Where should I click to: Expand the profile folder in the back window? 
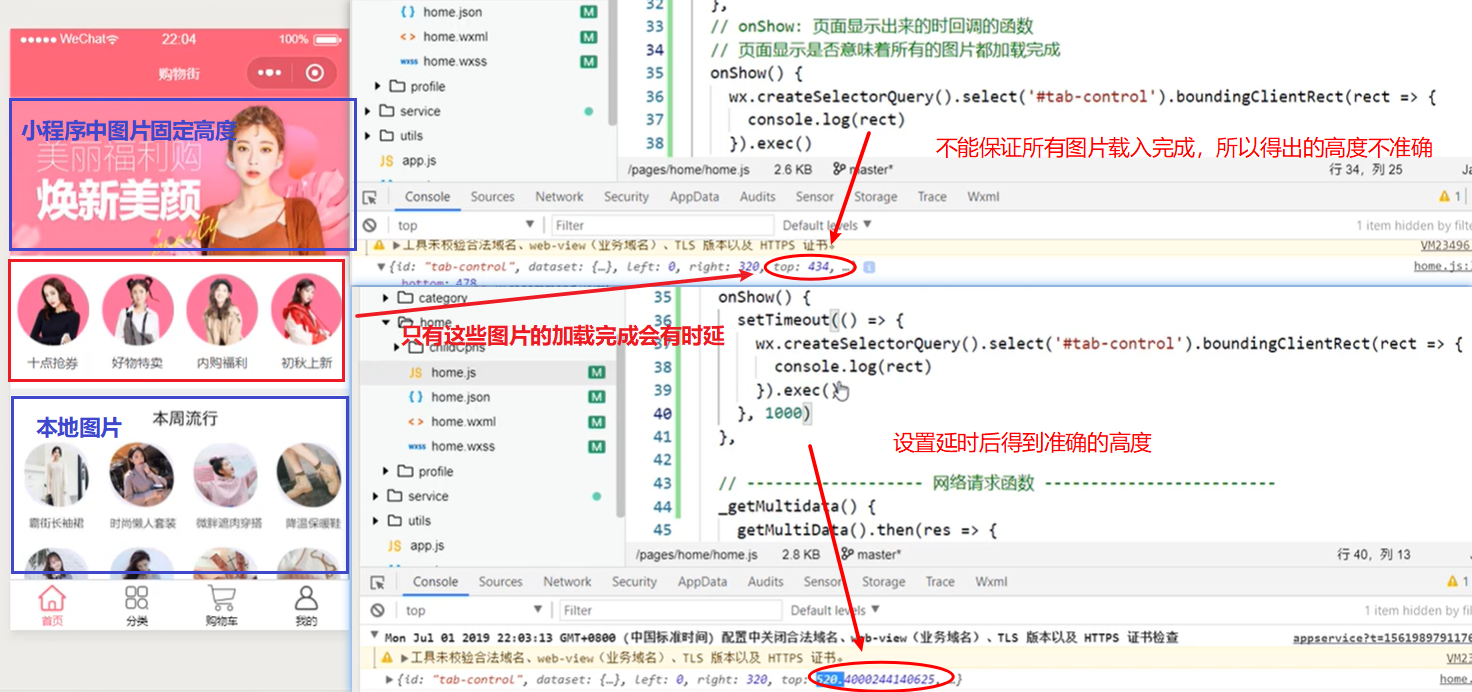(x=378, y=86)
